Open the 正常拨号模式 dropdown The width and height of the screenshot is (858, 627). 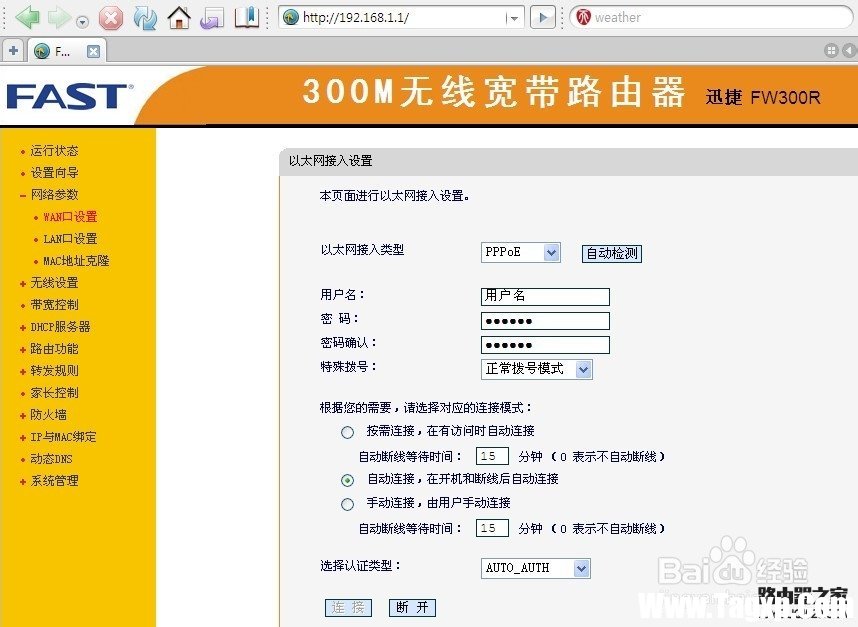(536, 369)
